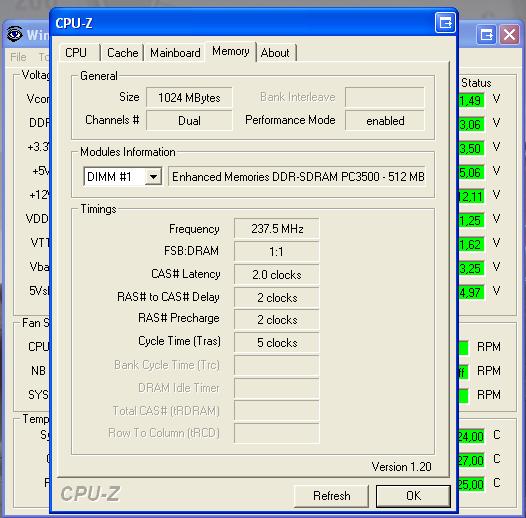
Task: Click the Refresh button
Action: [x=331, y=496]
